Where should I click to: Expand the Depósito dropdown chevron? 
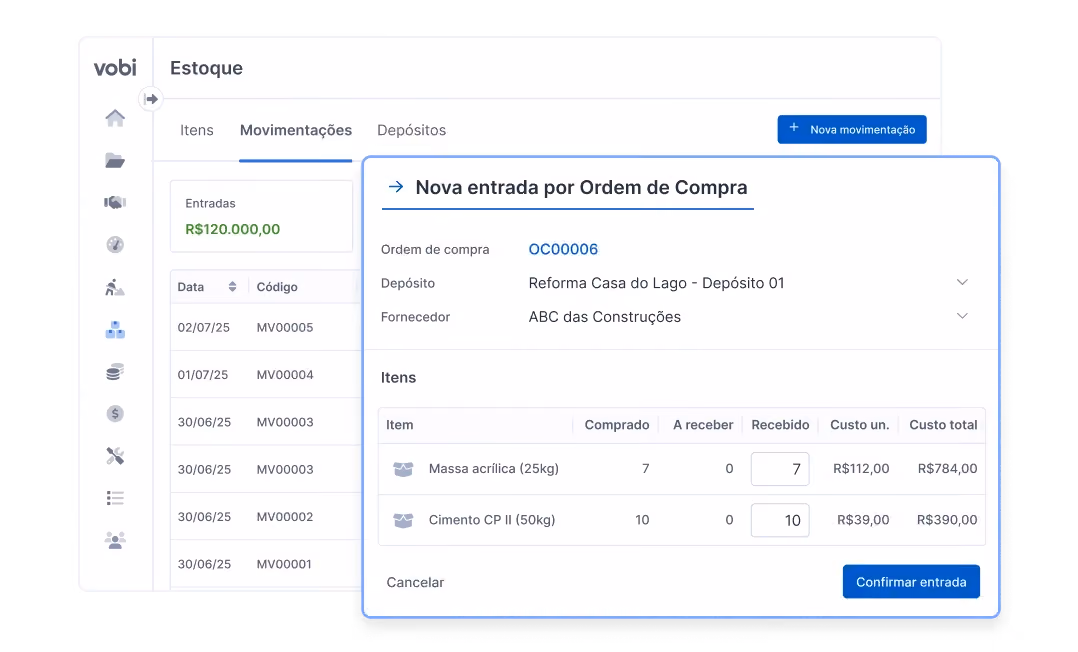[x=962, y=282]
